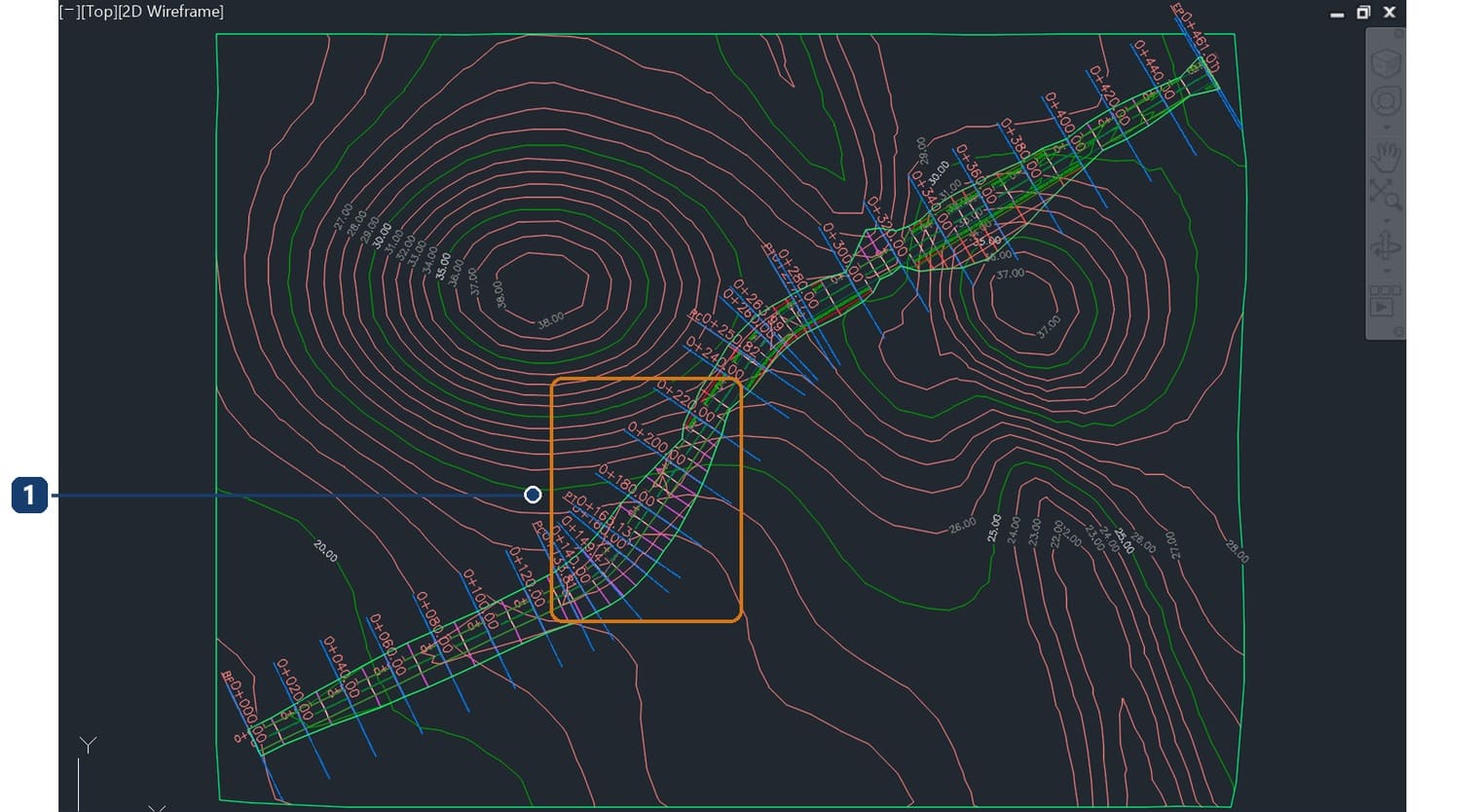
Task: Activate the Orbit tool
Action: point(1386,246)
